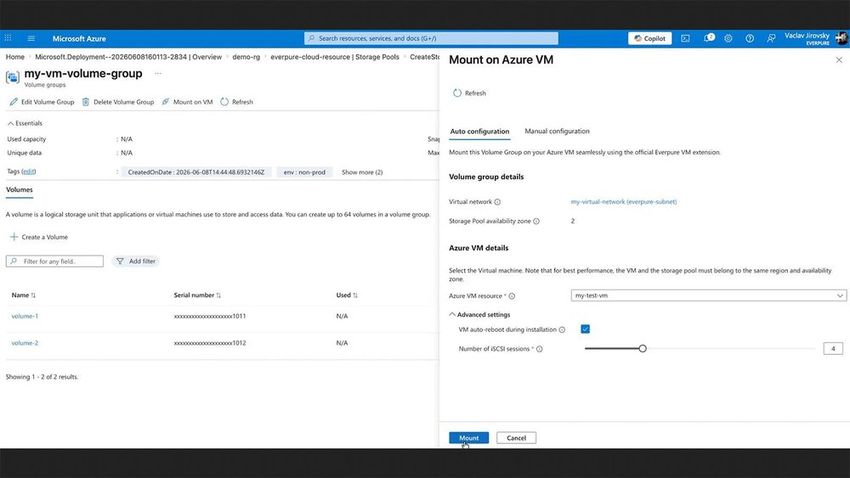Click the Vaclav Jirovsky account avatar
The width and height of the screenshot is (850, 478).
(841, 38)
